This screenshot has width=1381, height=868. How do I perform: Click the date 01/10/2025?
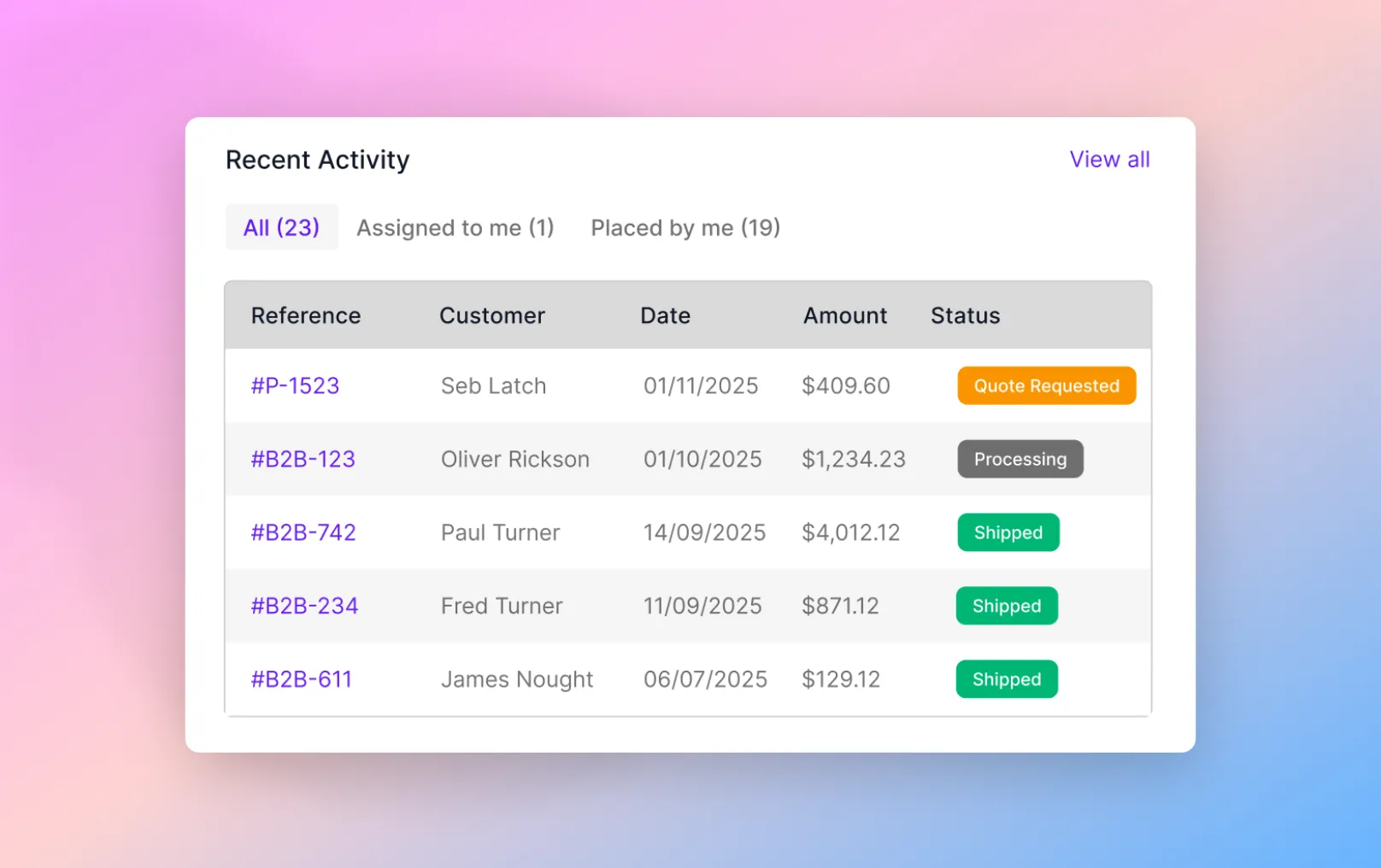pyautogui.click(x=702, y=460)
